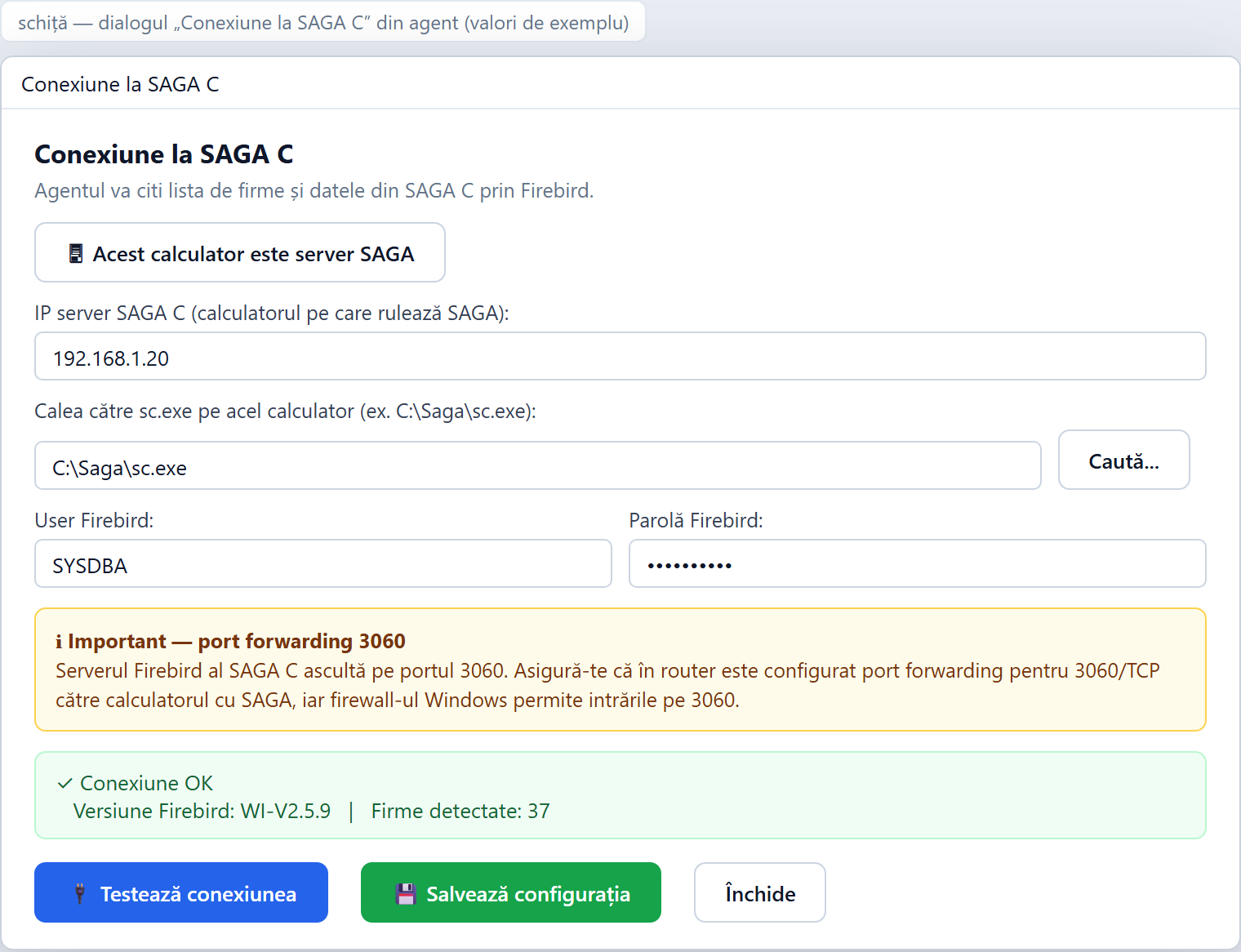
Task: Click the 'Agentul va citi lista de firme' subtitle
Action: (314, 190)
